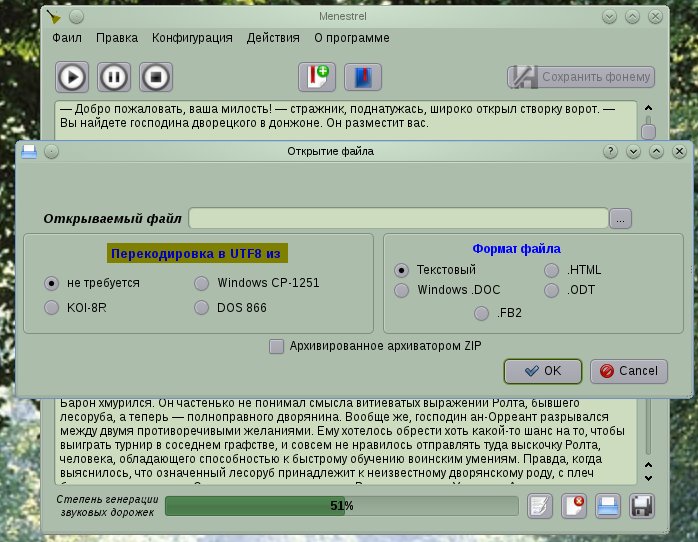Open the Конфигурация menu
This screenshot has height=542, width=698.
tap(192, 38)
